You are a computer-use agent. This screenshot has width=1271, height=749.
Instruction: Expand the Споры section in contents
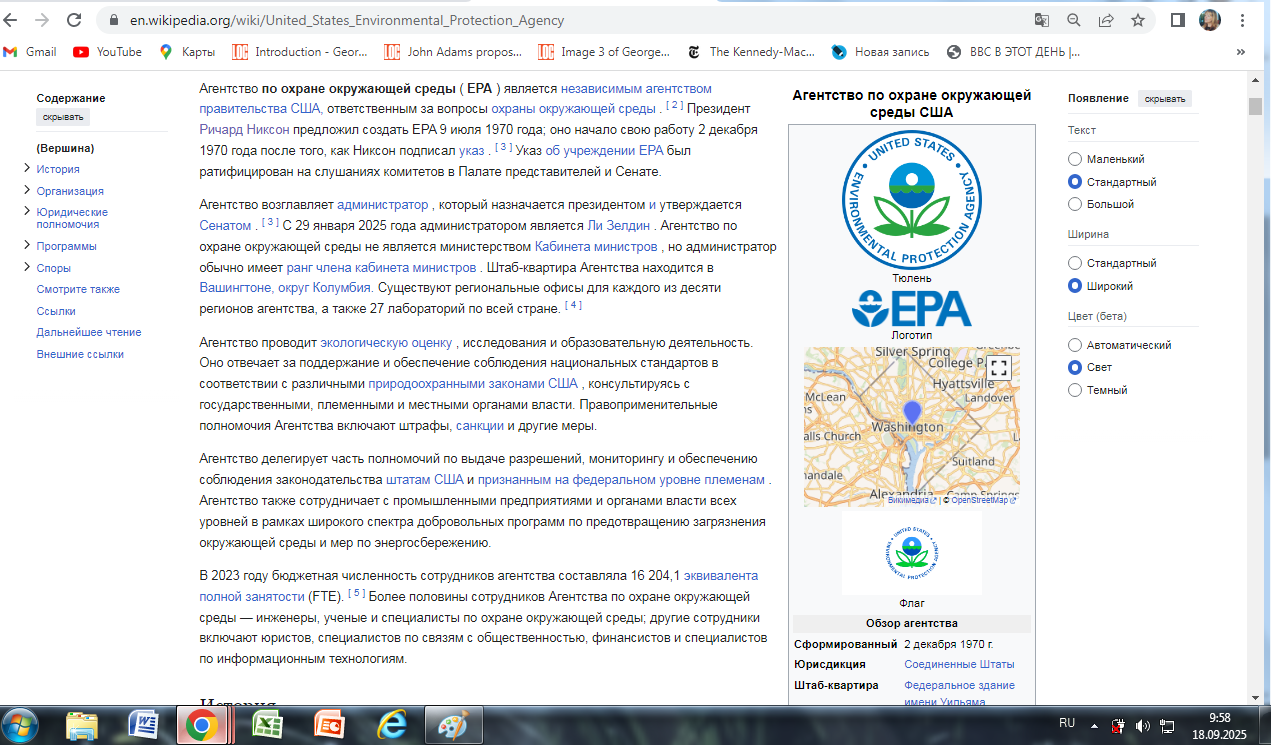pos(27,268)
